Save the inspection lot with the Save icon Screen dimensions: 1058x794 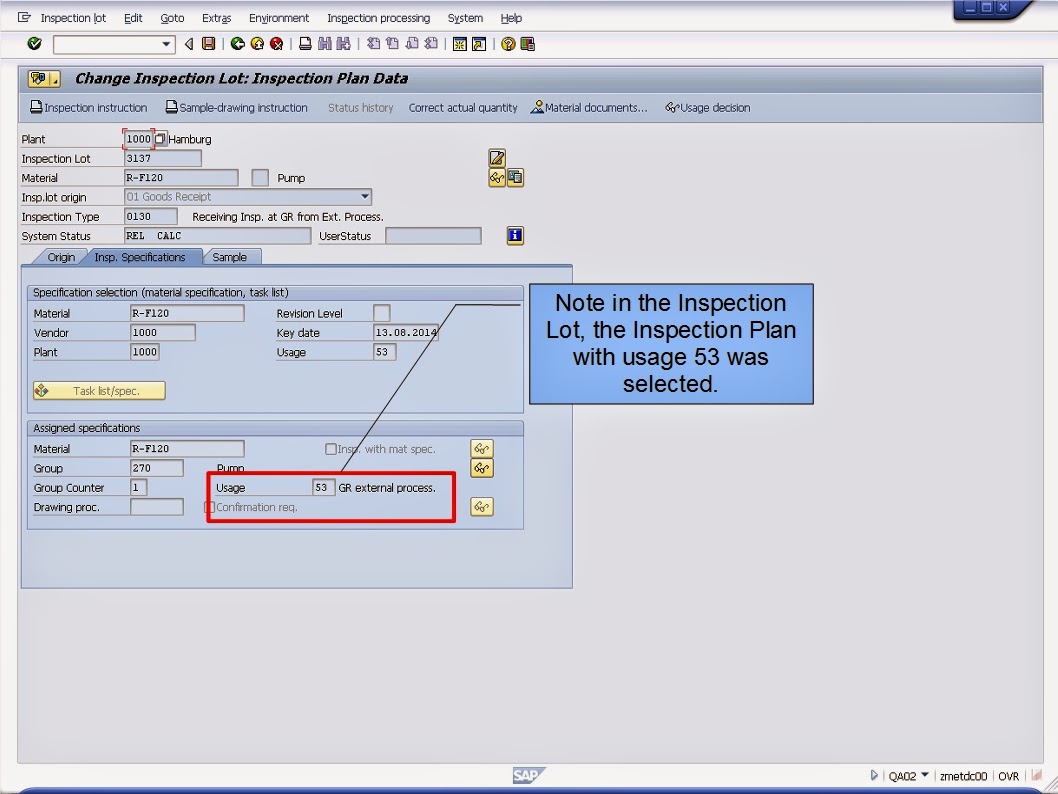coord(208,44)
